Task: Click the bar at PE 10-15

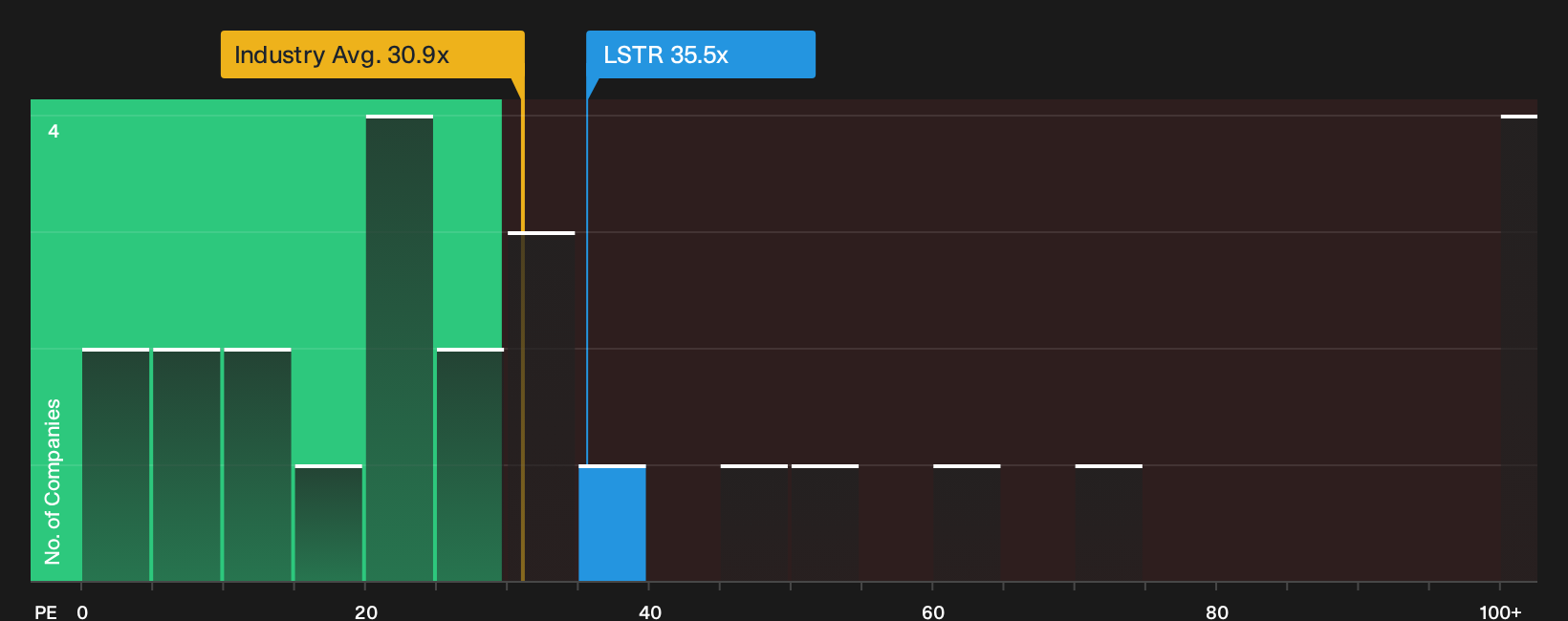Action: pyautogui.click(x=257, y=465)
